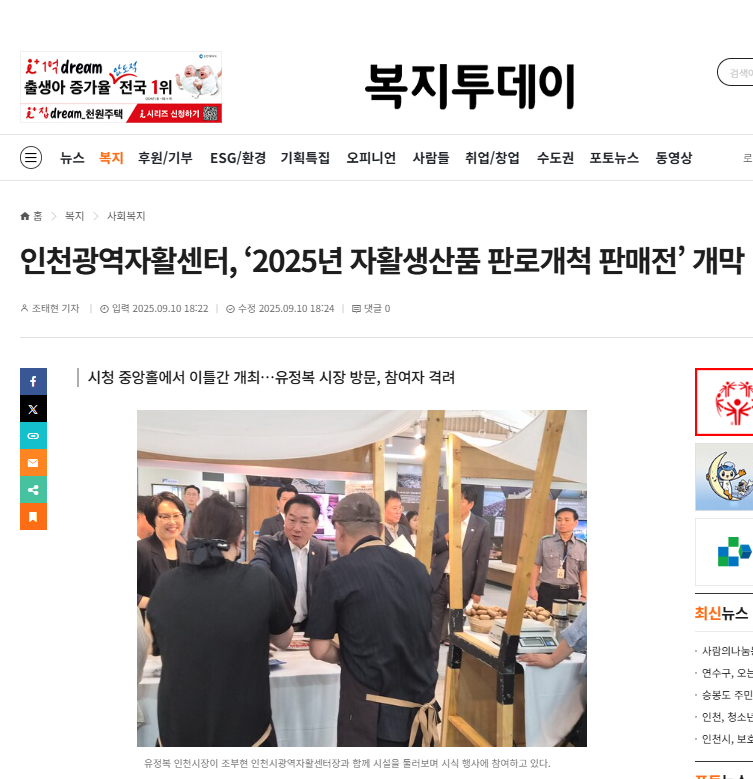
Task: Share article on Facebook
Action: point(33,382)
